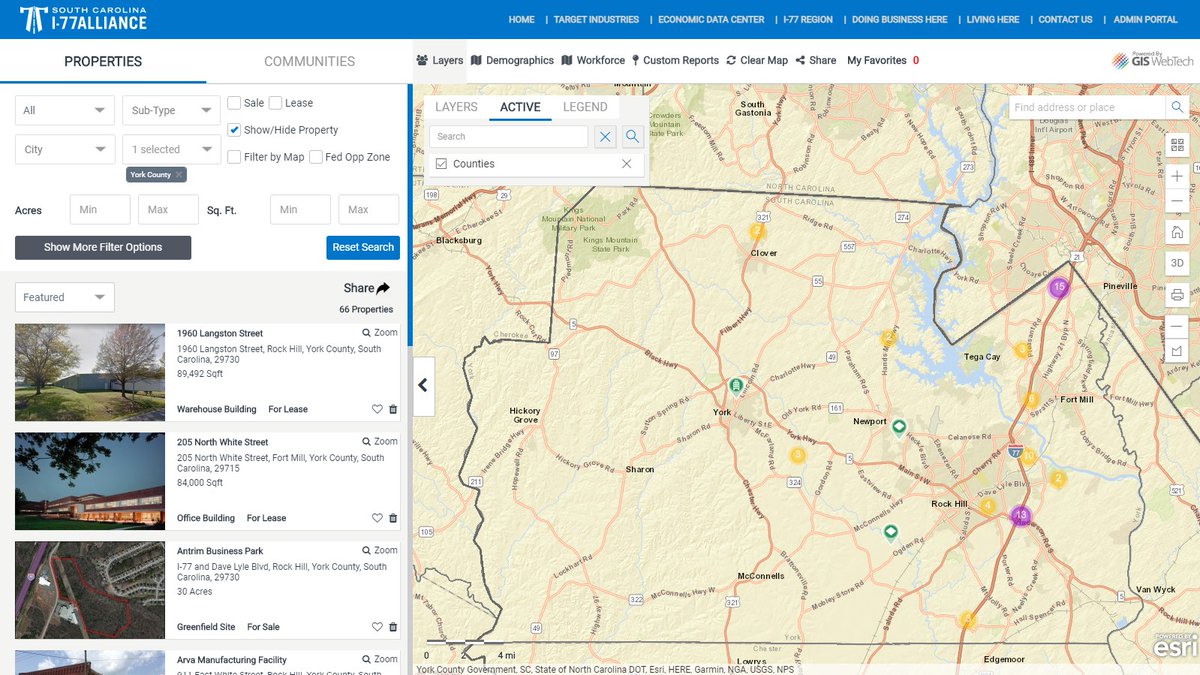The image size is (1200, 675).
Task: Trash icon for 205 North White Street
Action: (x=393, y=518)
